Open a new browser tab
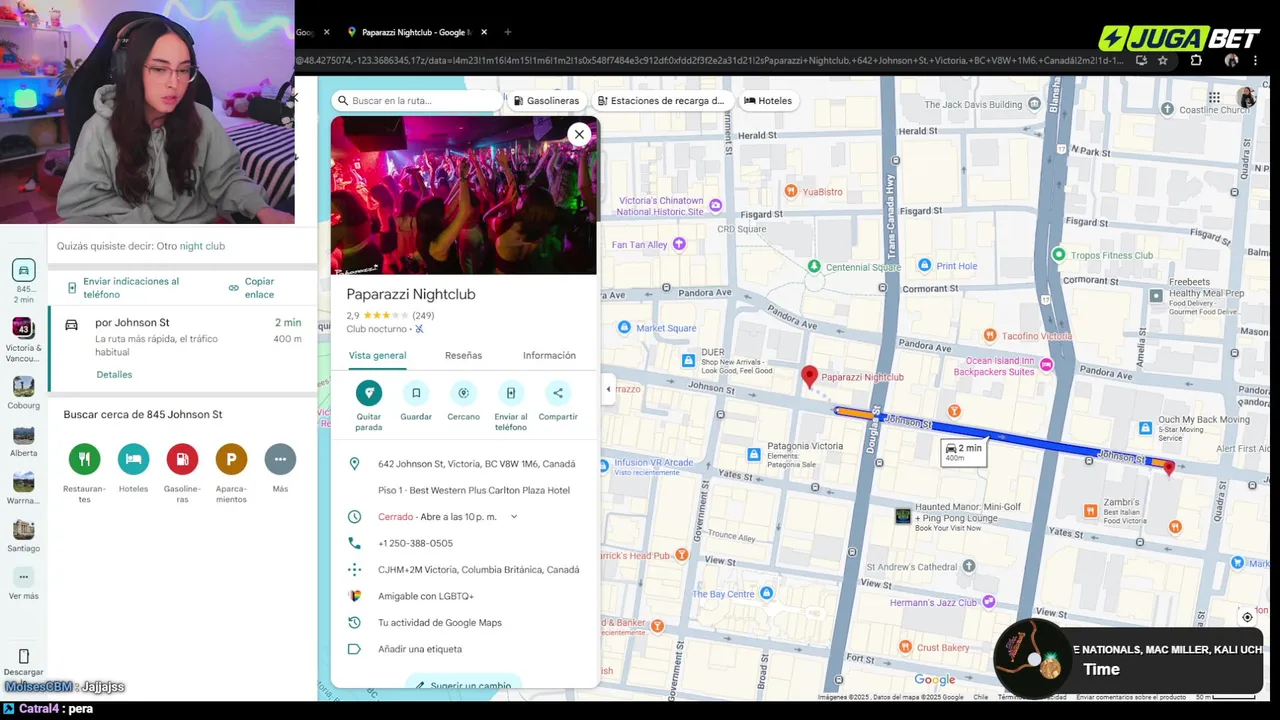The image size is (1280, 720). point(507,32)
